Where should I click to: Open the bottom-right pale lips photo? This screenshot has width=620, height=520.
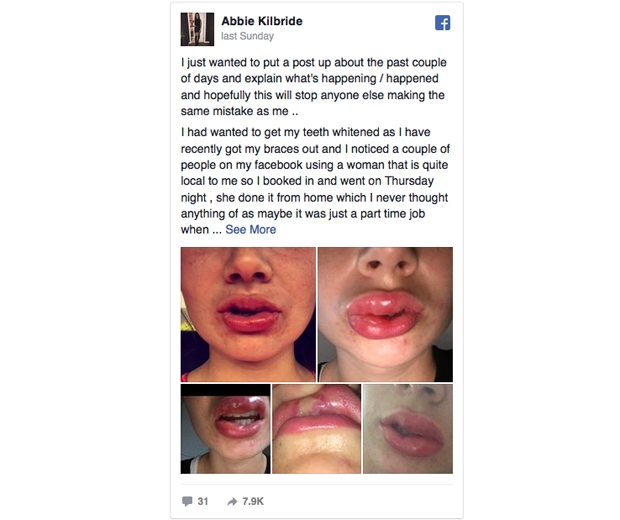tap(408, 429)
